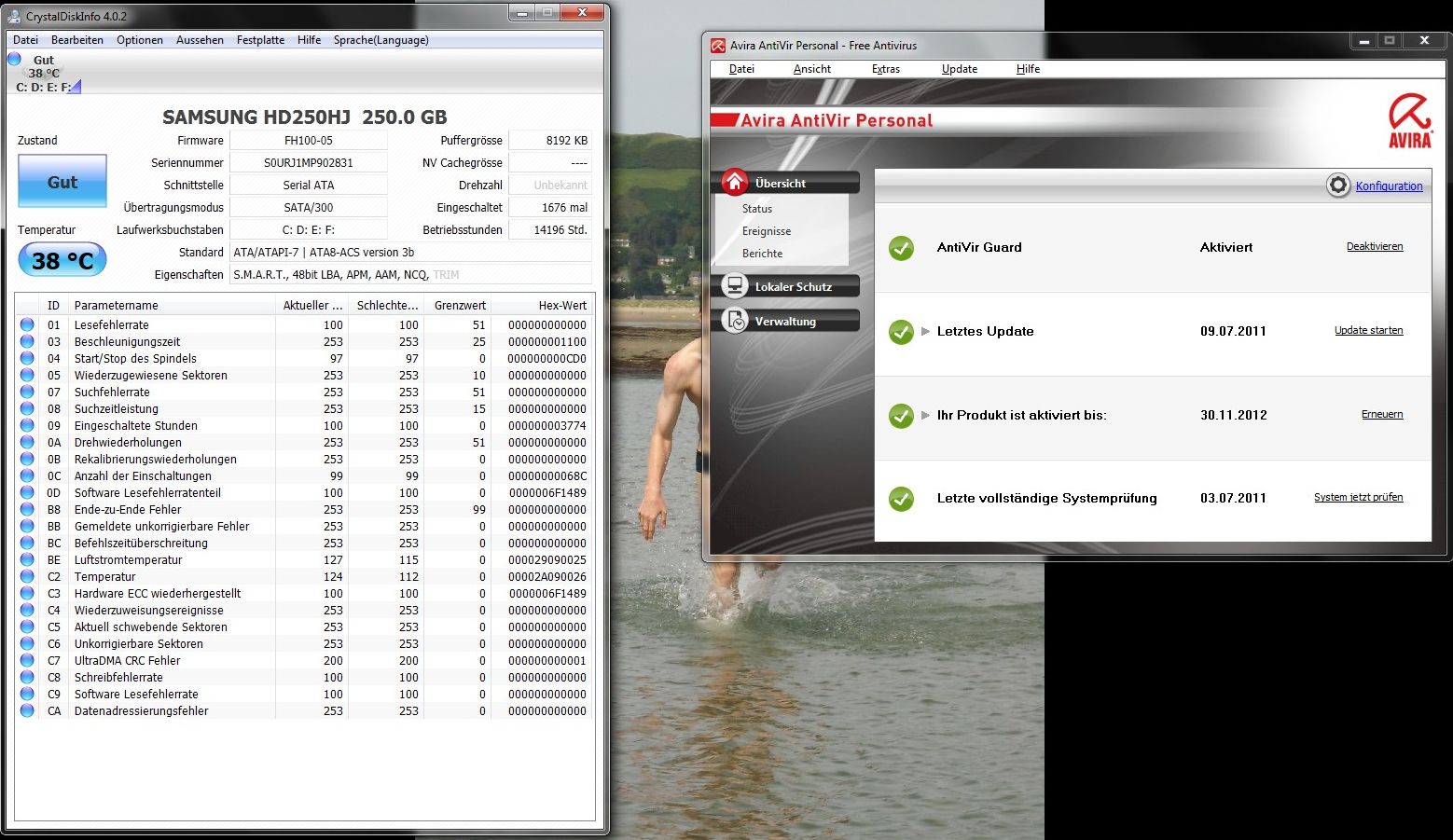Image resolution: width=1453 pixels, height=840 pixels.
Task: Click the blue status orb for Lesefehlerrate
Action: pos(27,324)
